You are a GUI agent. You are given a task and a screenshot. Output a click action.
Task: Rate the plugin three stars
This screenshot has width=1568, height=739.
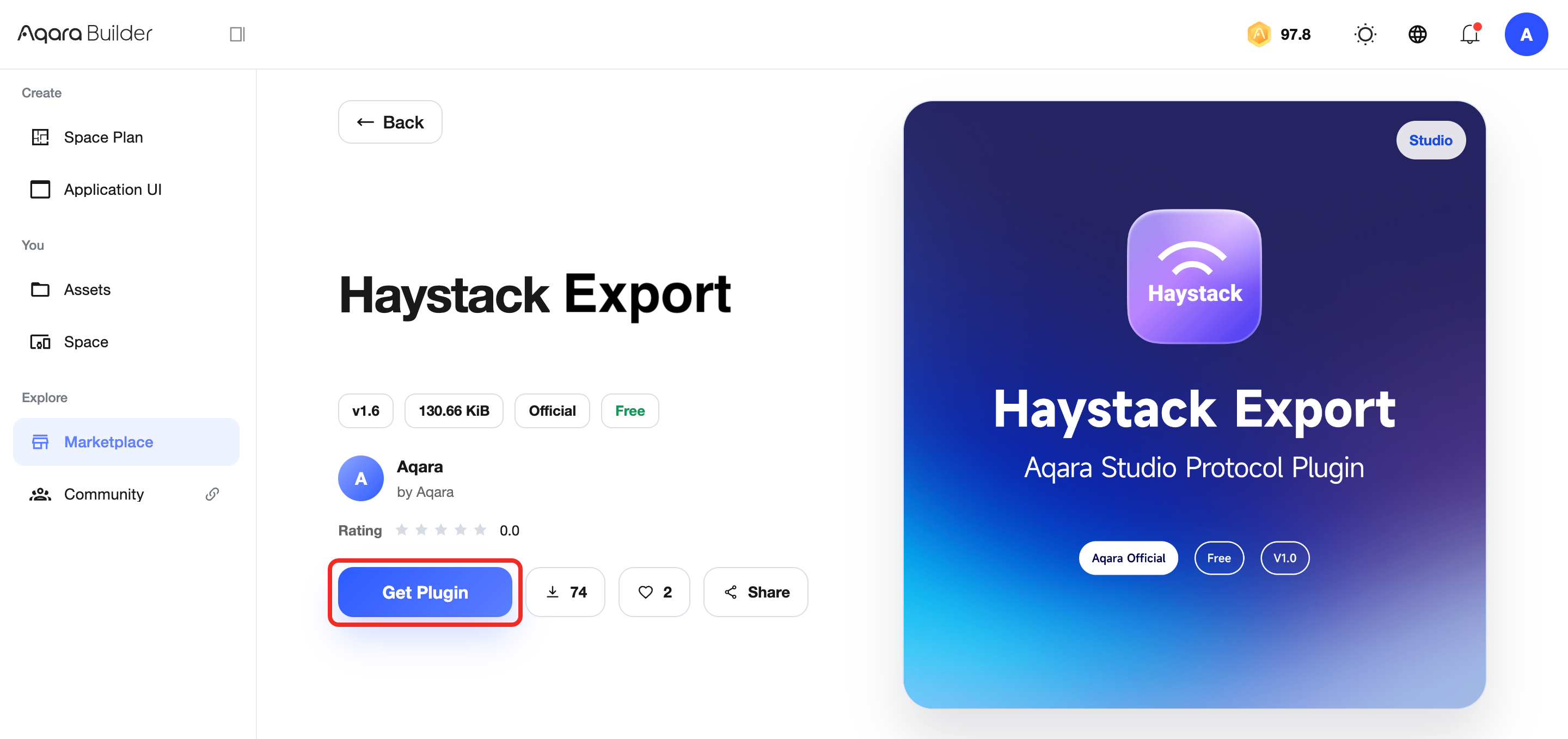point(440,530)
